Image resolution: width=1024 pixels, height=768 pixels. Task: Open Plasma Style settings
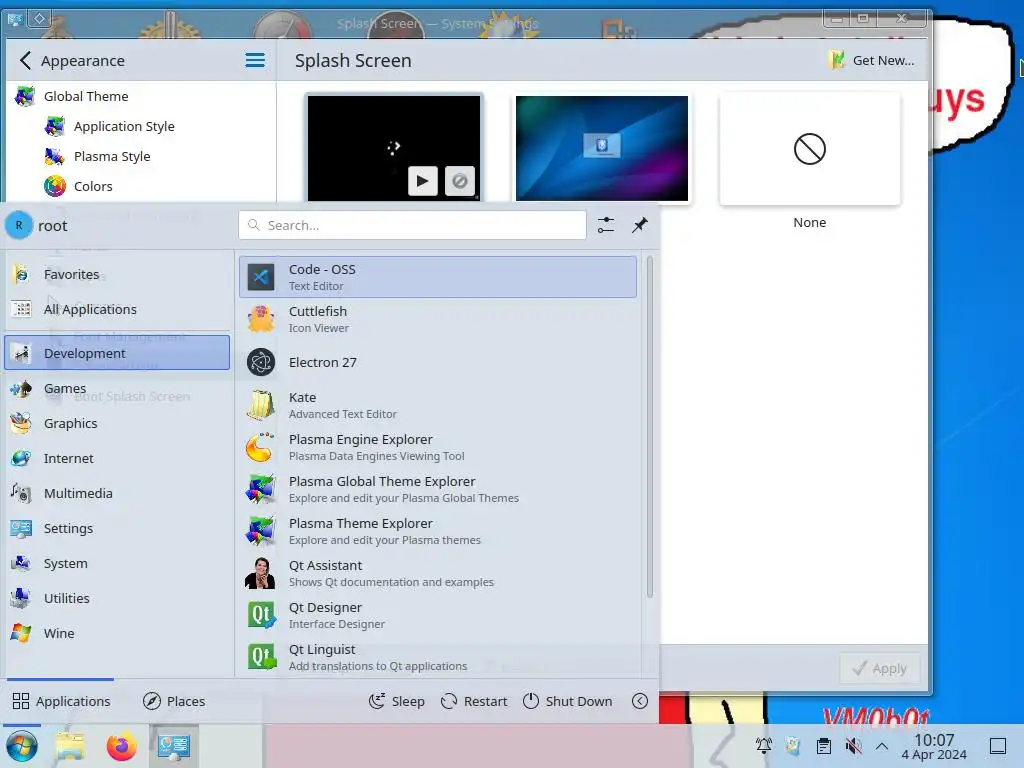(140, 157)
